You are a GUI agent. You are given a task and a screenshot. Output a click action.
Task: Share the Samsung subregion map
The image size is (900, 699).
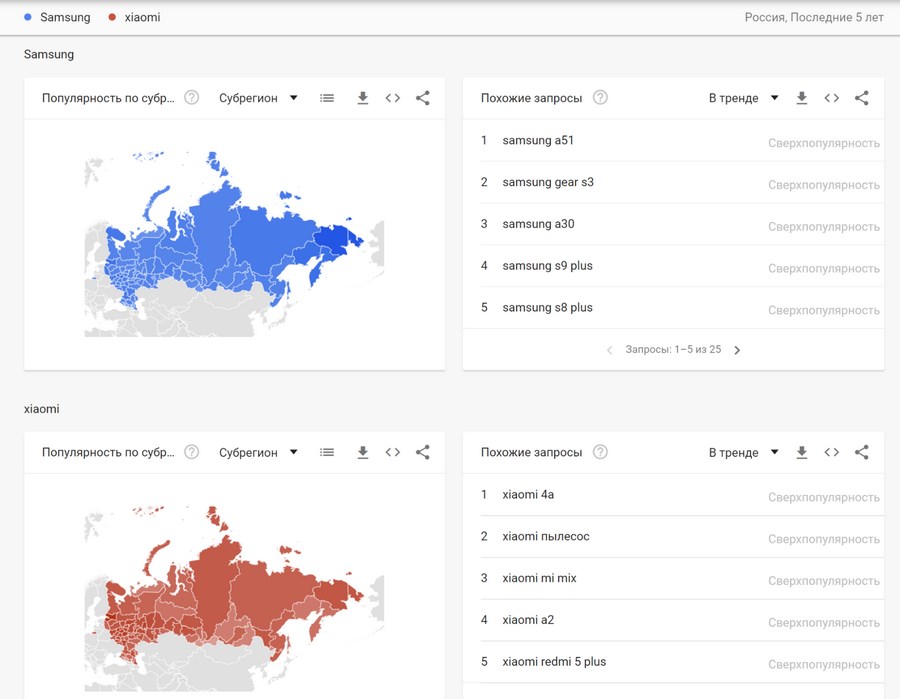[x=422, y=98]
